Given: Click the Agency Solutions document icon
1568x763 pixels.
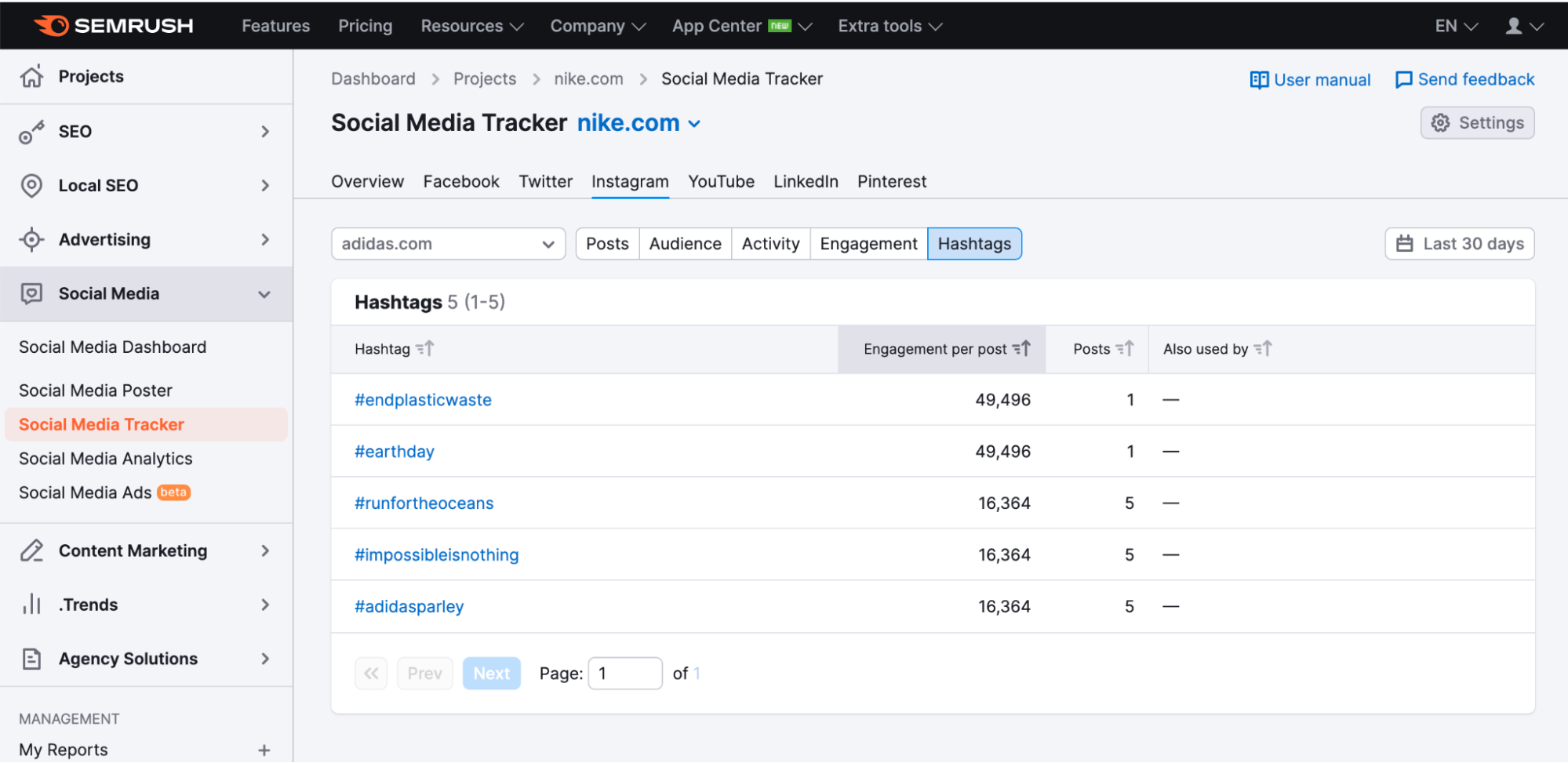Looking at the screenshot, I should (31, 659).
